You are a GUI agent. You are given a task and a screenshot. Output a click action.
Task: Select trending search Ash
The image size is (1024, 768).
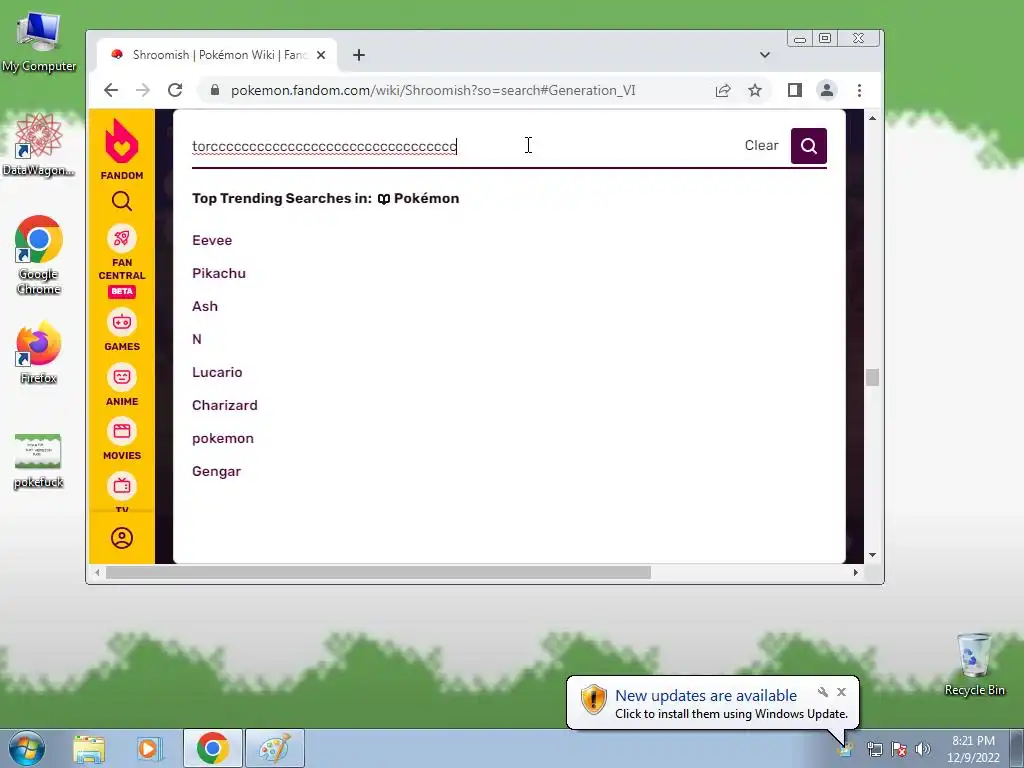(205, 306)
